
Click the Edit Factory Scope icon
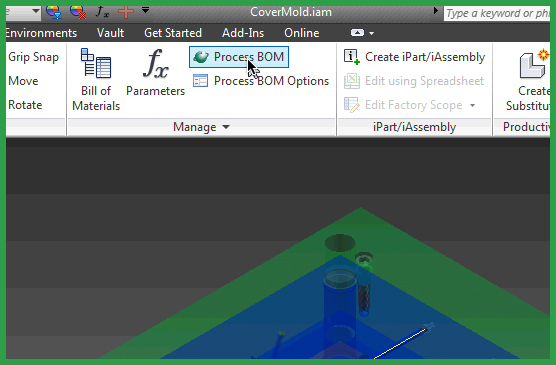[x=351, y=105]
